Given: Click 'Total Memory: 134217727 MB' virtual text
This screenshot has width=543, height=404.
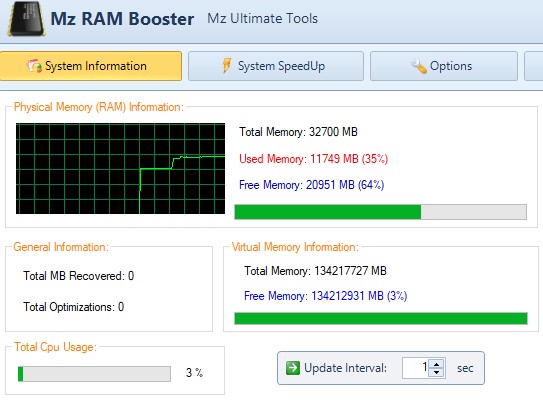Looking at the screenshot, I should (x=315, y=271).
